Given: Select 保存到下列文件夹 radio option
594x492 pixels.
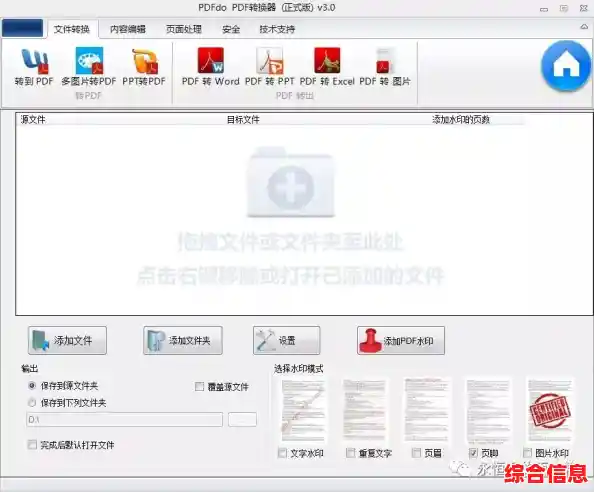Looking at the screenshot, I should coord(32,402).
